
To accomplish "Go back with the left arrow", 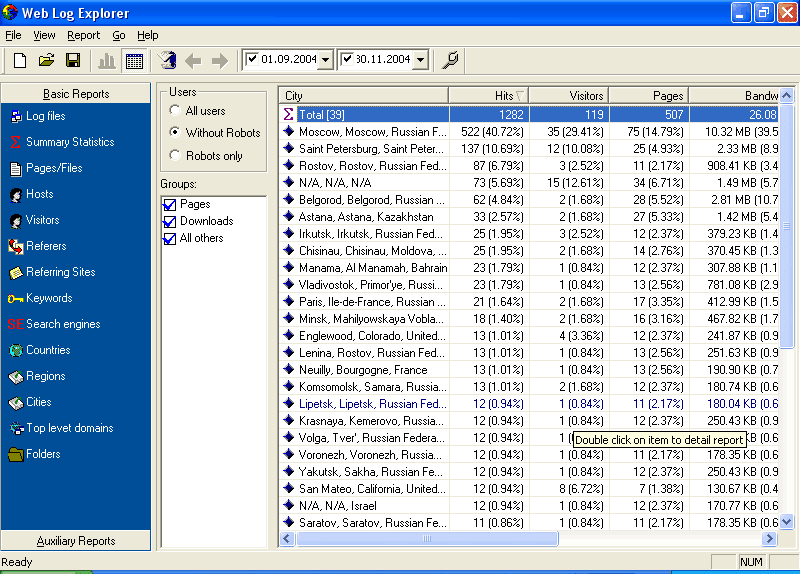I will click(x=193, y=61).
